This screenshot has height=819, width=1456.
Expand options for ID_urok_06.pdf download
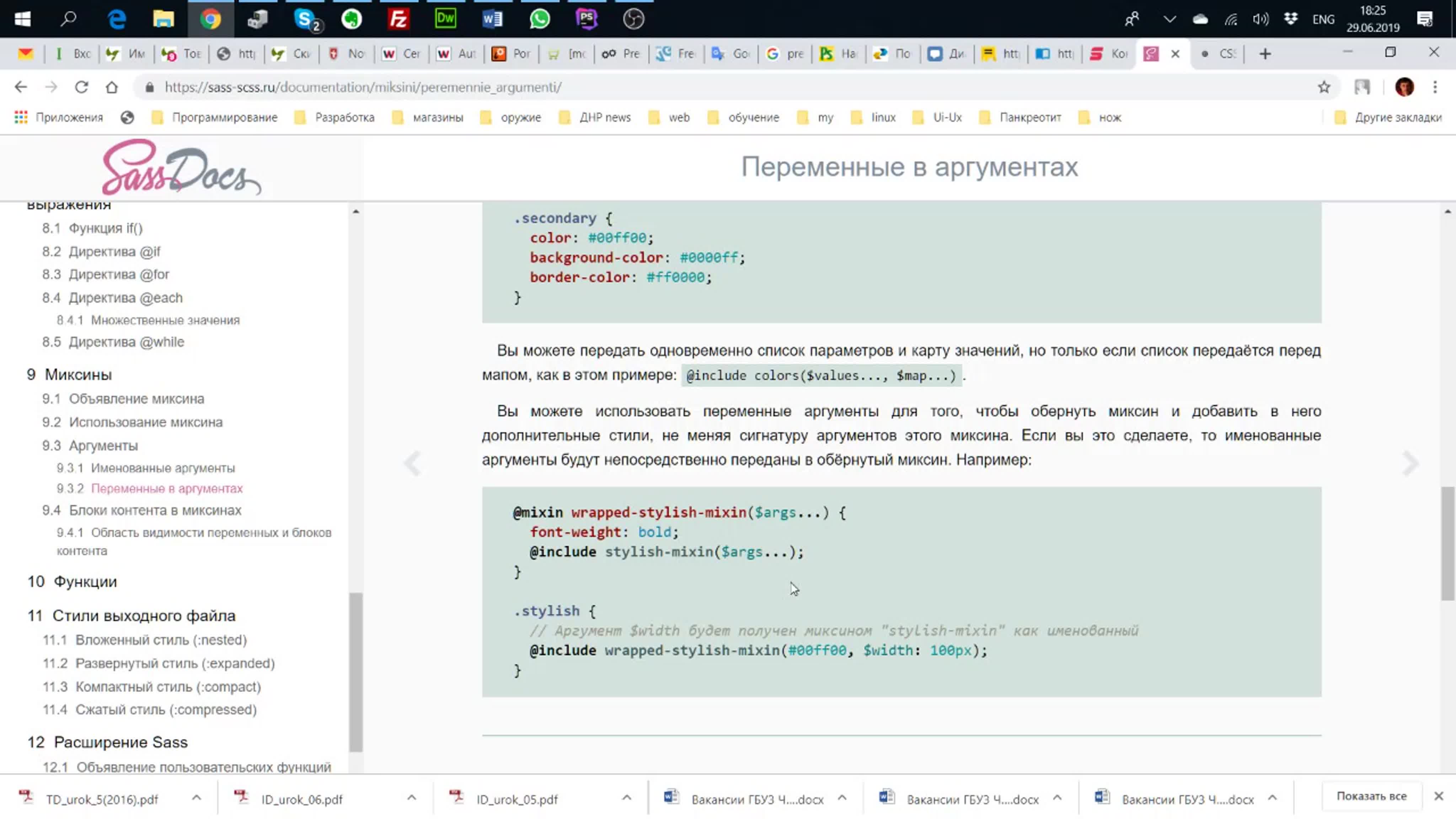point(412,798)
